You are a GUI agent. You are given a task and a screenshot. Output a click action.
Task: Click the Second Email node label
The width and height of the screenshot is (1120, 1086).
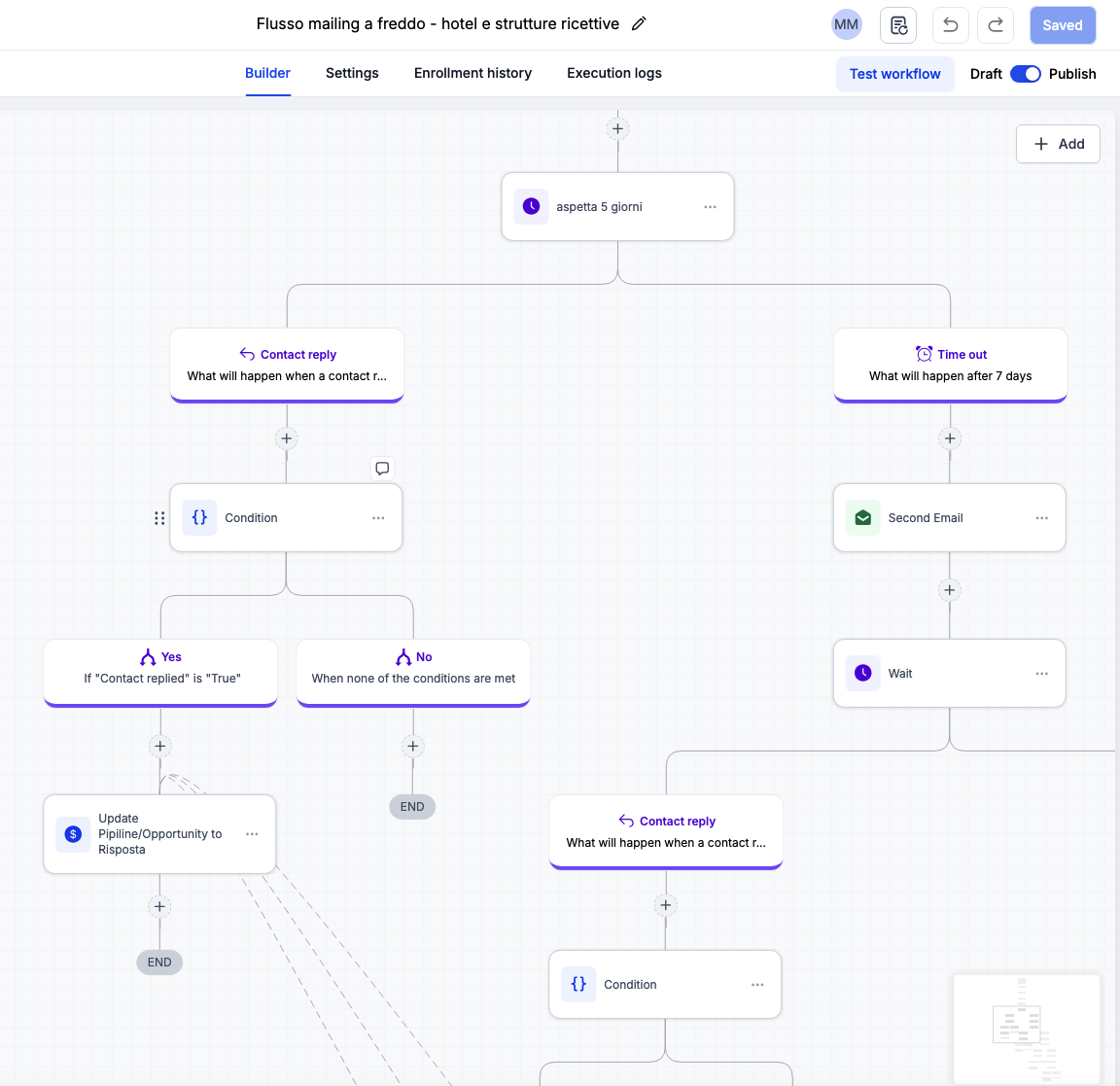pyautogui.click(x=926, y=518)
